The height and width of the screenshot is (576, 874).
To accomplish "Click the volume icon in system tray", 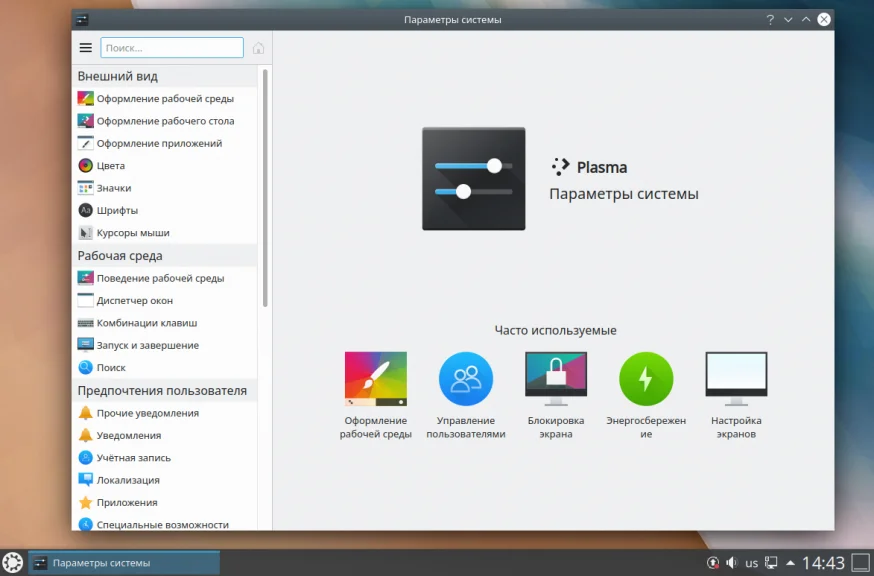I will point(732,563).
